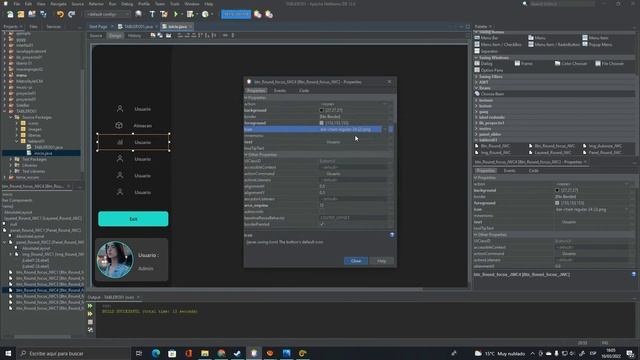Open the Window menu
The width and height of the screenshot is (640, 360).
click(192, 4)
